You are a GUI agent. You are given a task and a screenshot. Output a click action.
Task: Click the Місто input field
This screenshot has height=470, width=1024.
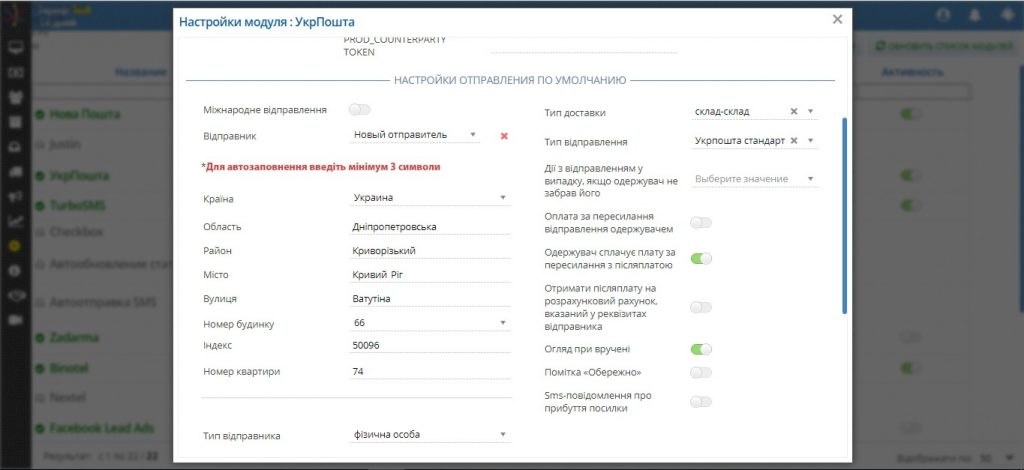[430, 275]
